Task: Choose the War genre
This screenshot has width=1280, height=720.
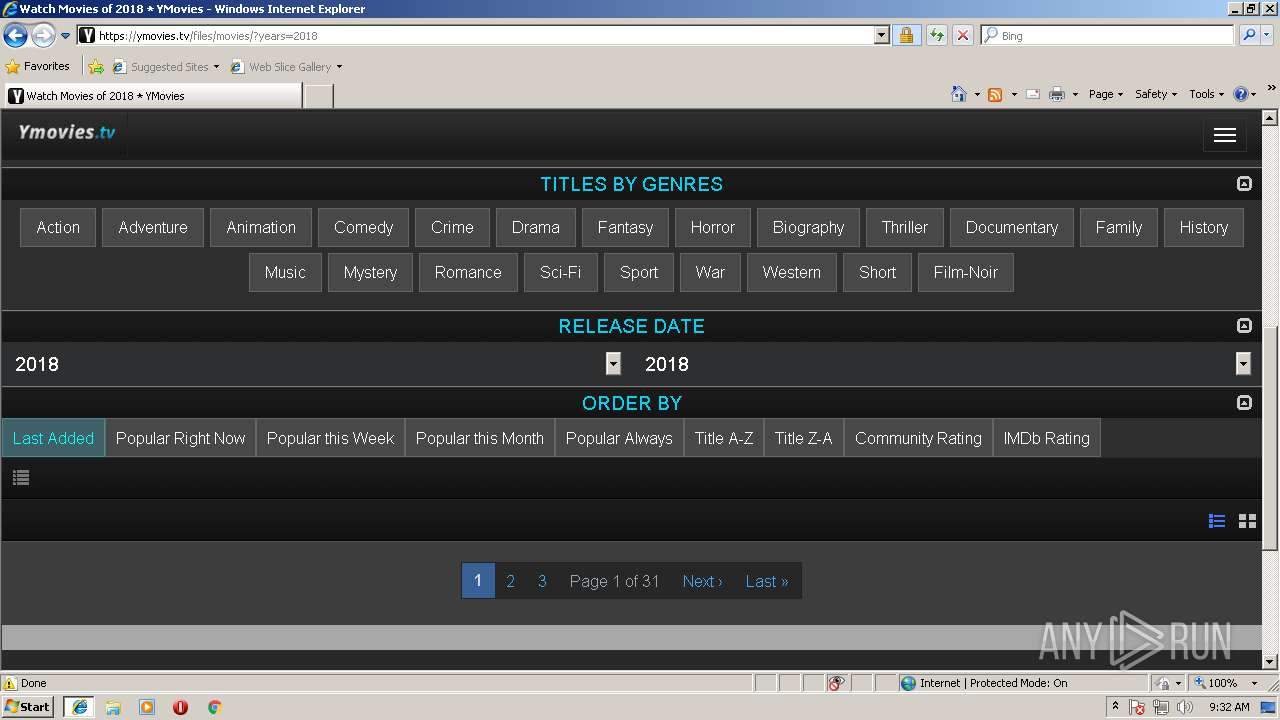Action: pos(710,272)
